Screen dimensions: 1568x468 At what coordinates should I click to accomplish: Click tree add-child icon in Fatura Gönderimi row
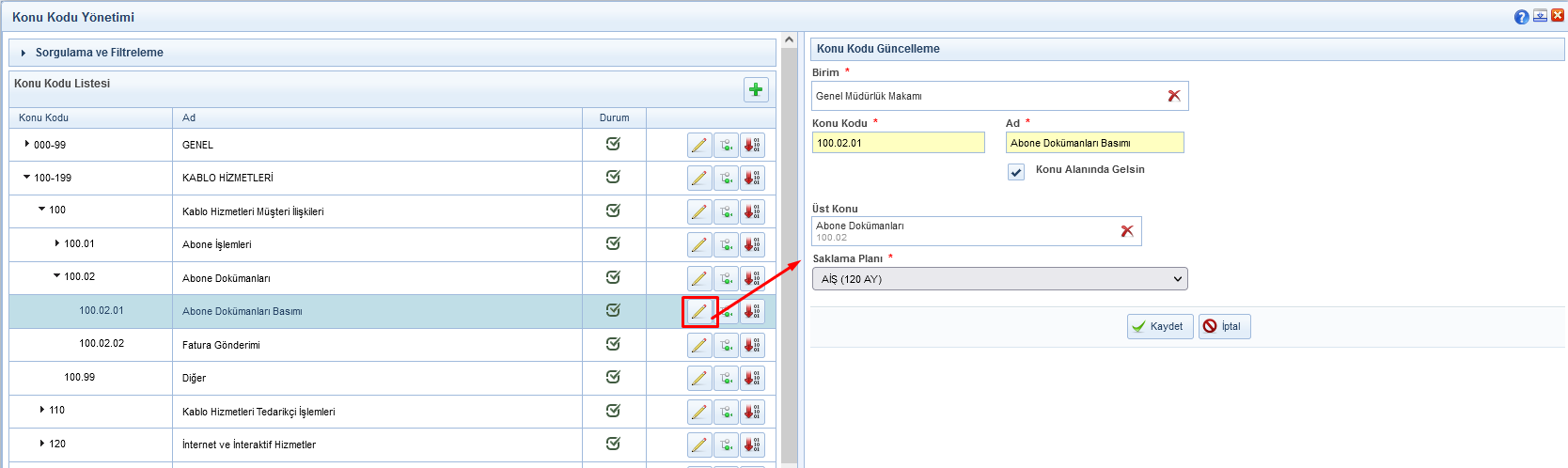tap(726, 345)
